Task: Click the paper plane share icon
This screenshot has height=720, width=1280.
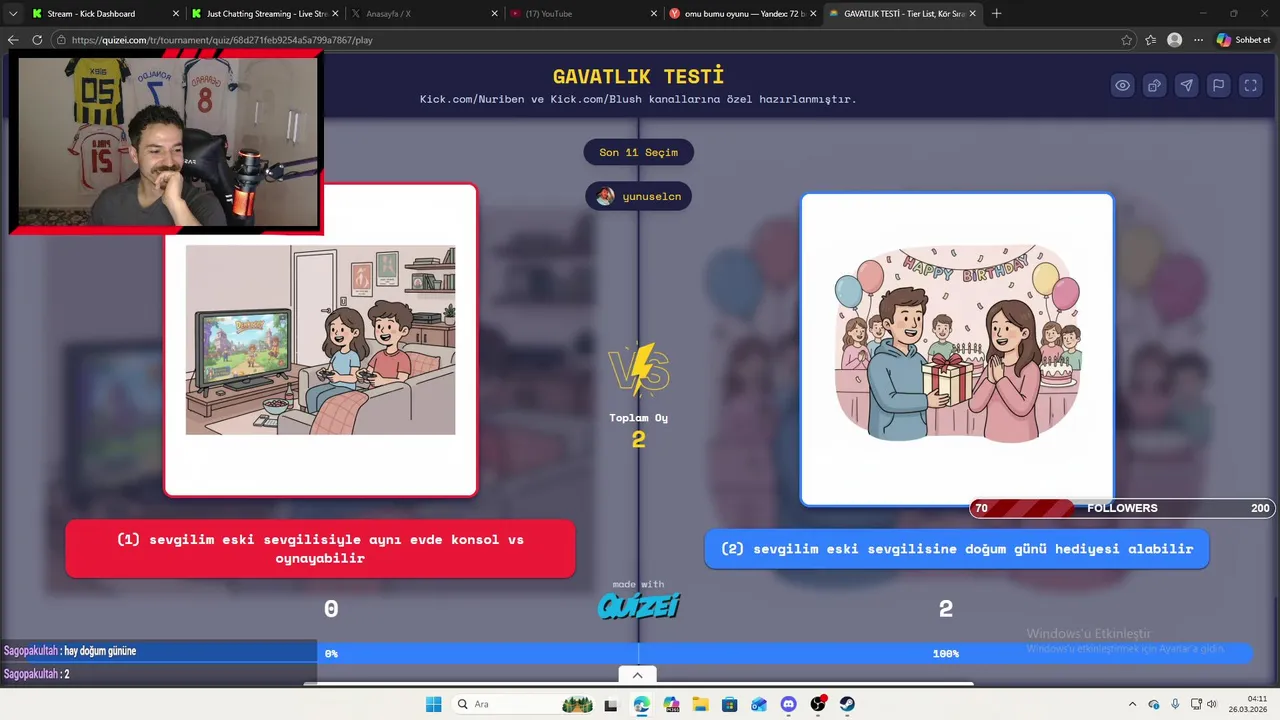Action: tap(1187, 86)
